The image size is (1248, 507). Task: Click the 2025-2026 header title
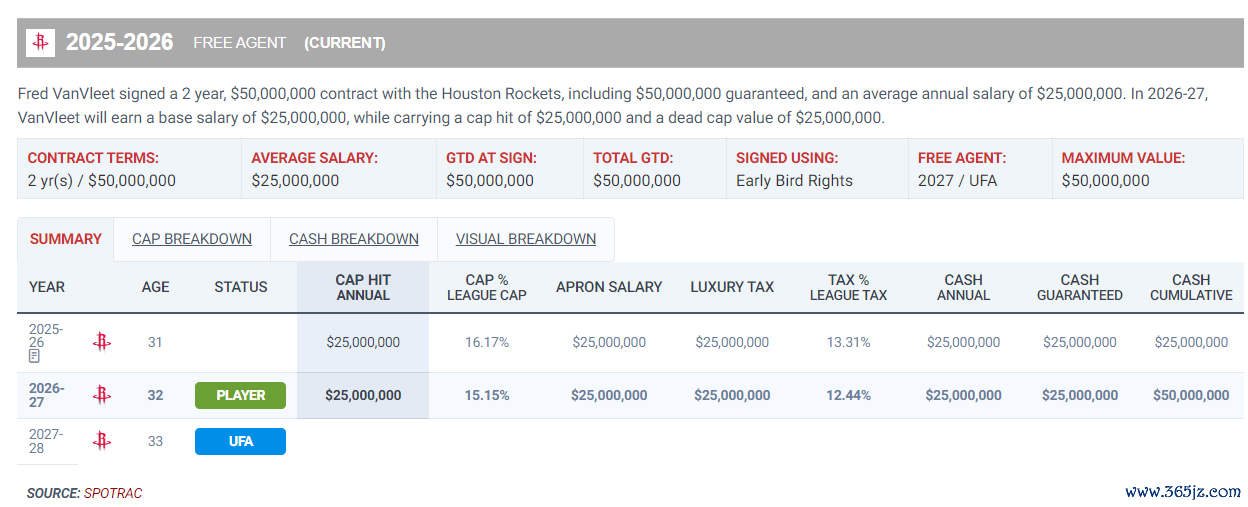click(120, 42)
